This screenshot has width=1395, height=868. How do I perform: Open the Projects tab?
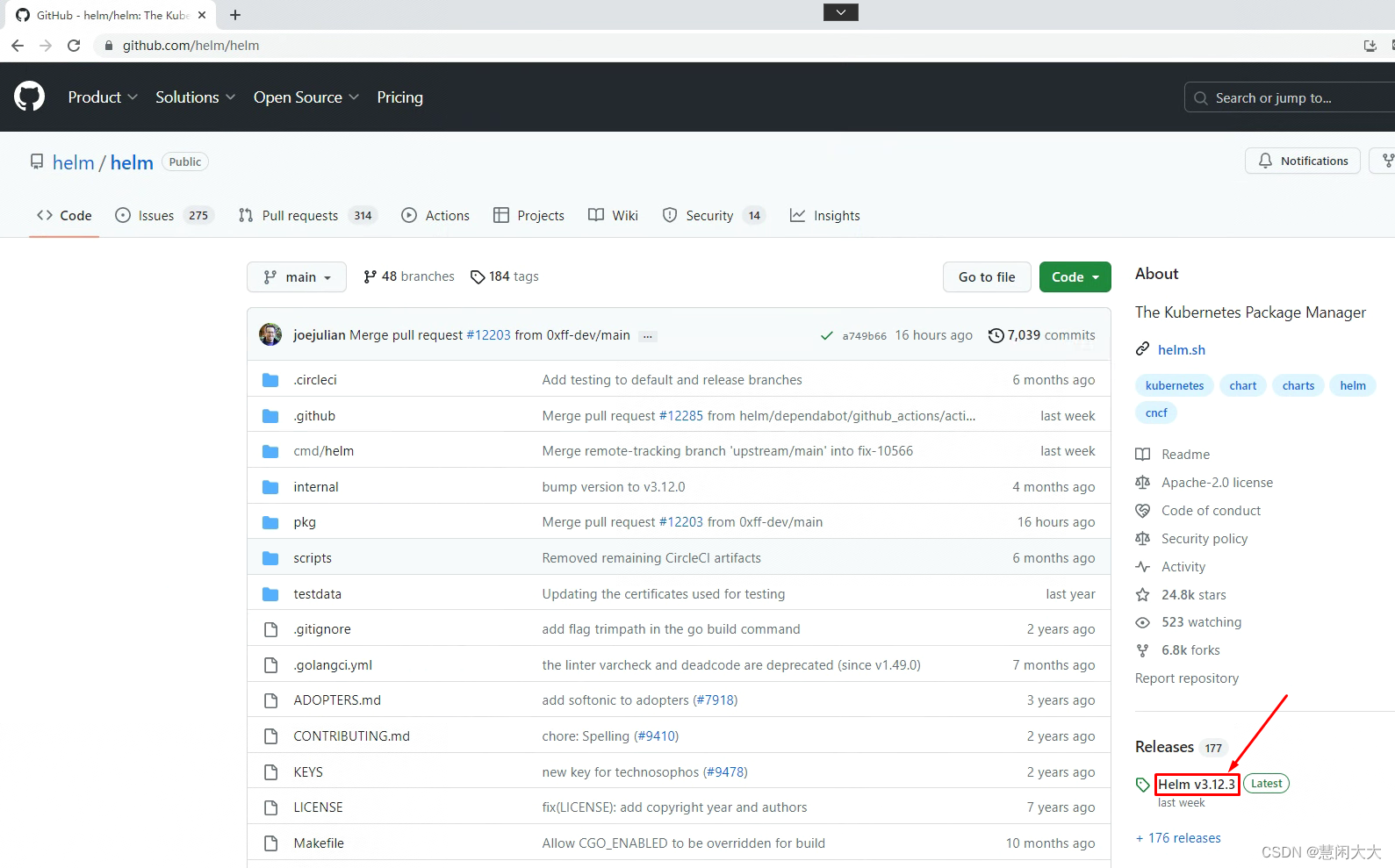[x=529, y=216]
